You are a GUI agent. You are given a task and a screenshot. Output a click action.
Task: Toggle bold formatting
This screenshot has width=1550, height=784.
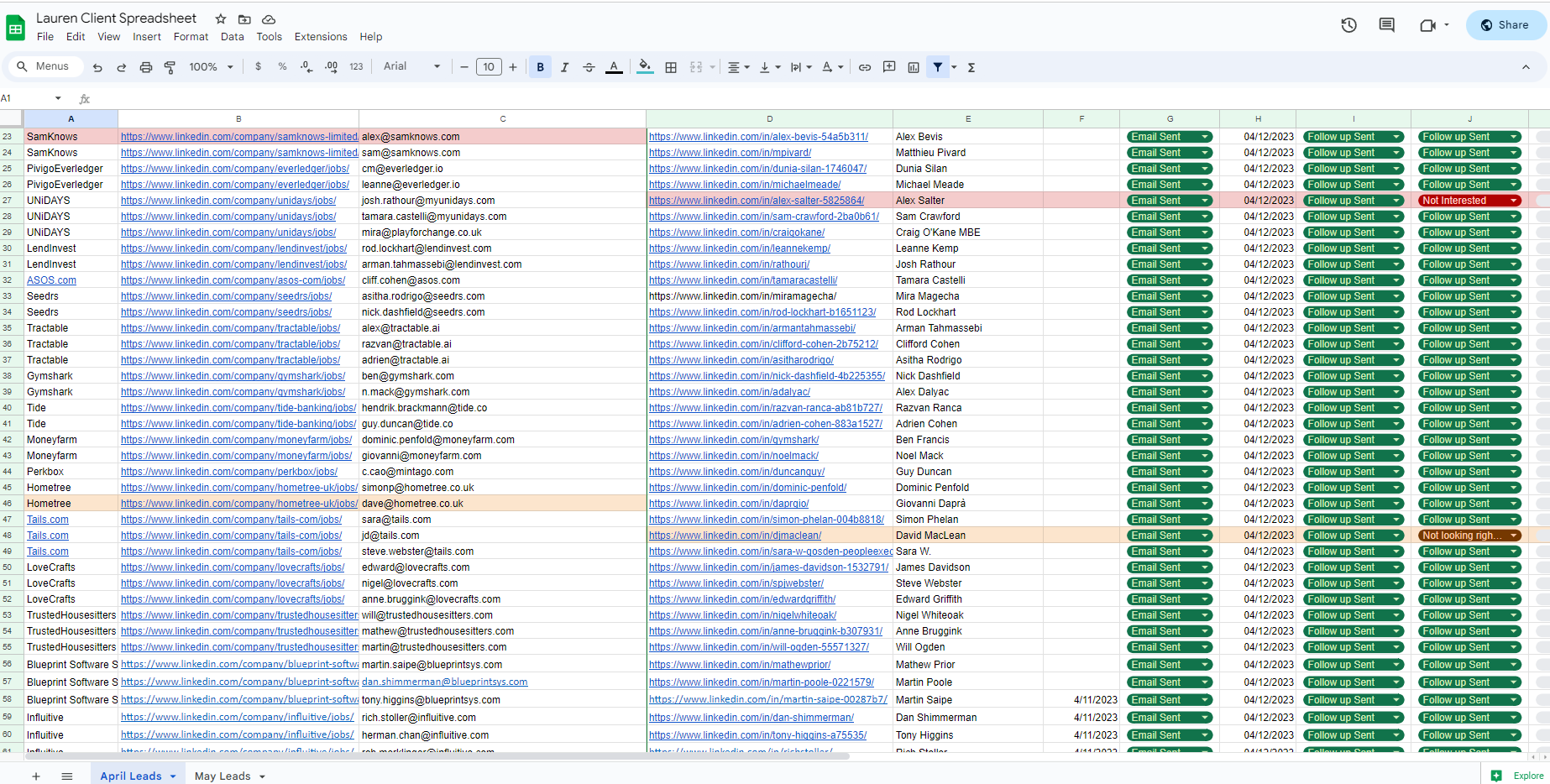tap(540, 67)
